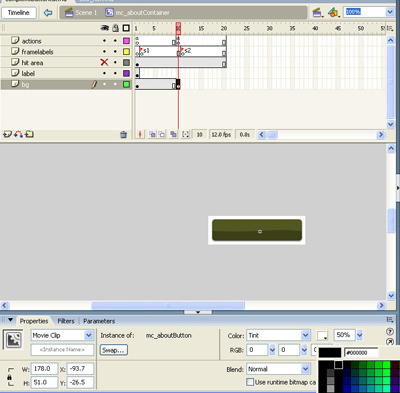Screen dimensions: 400x393
Task: Open the 50% tint amount dropdown
Action: pos(359,335)
